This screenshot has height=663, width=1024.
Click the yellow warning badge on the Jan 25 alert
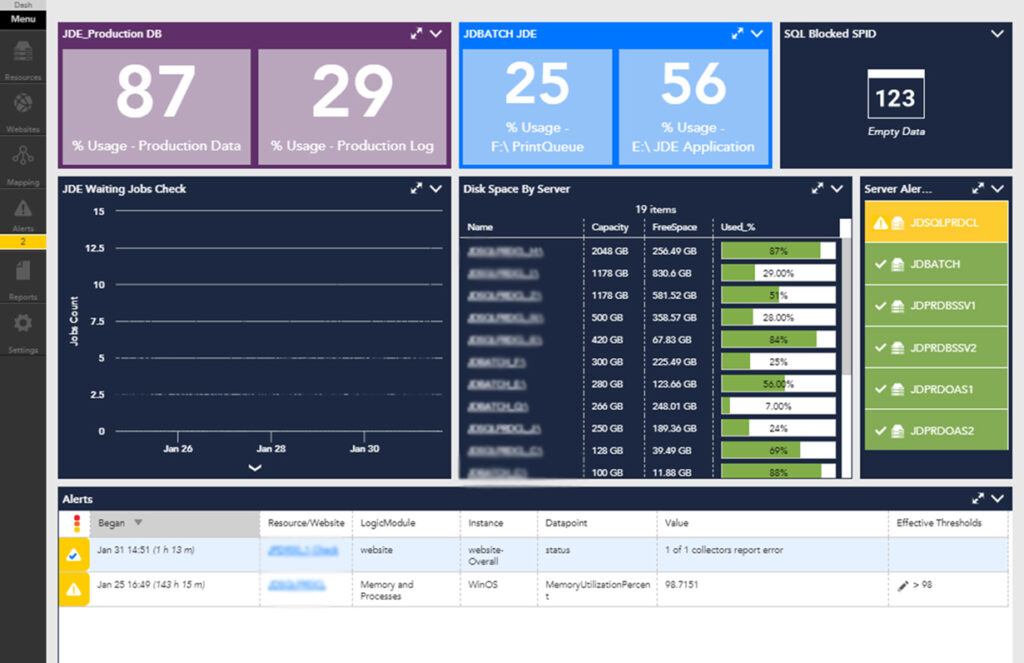coord(73,589)
